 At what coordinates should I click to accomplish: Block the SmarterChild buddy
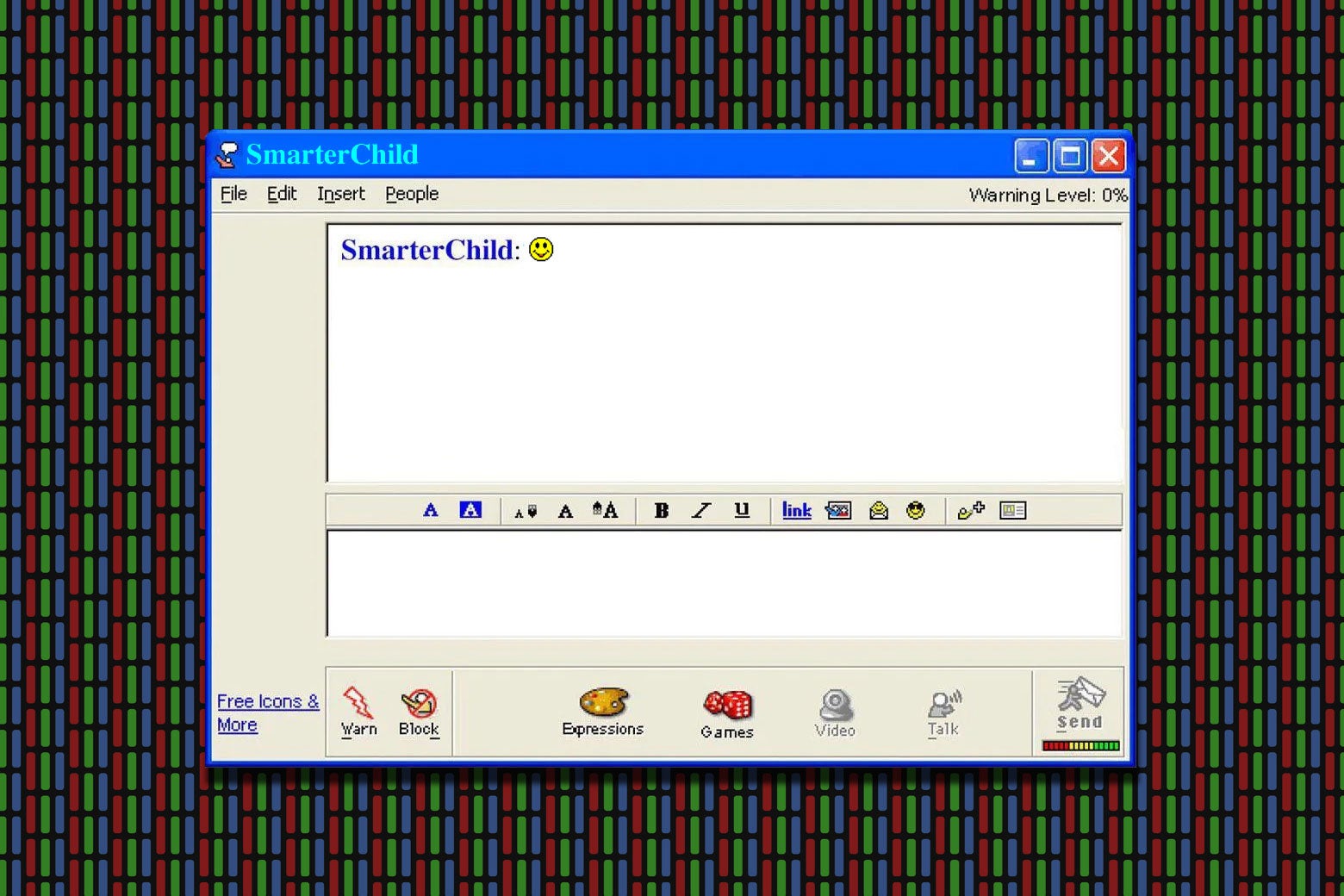(419, 712)
